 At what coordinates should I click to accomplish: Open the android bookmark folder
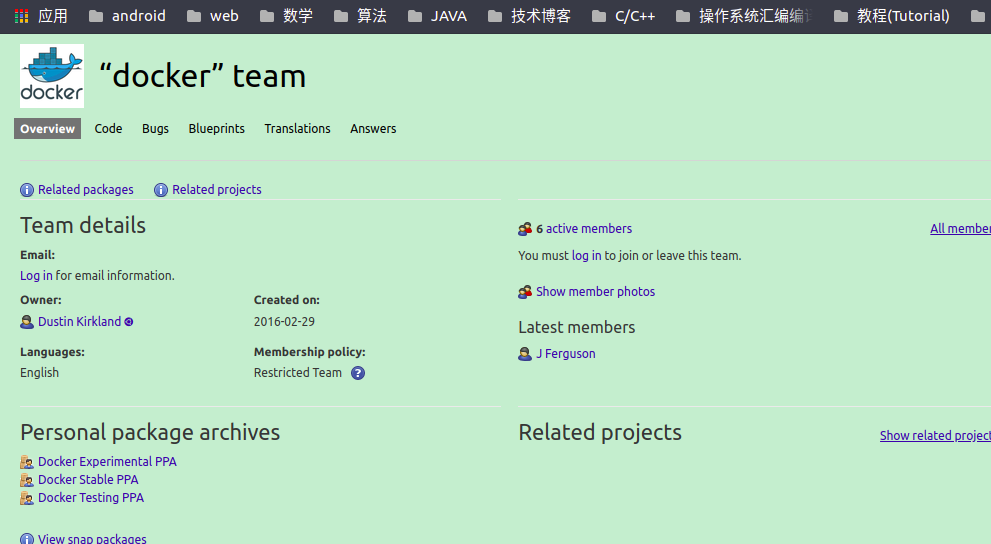click(127, 16)
